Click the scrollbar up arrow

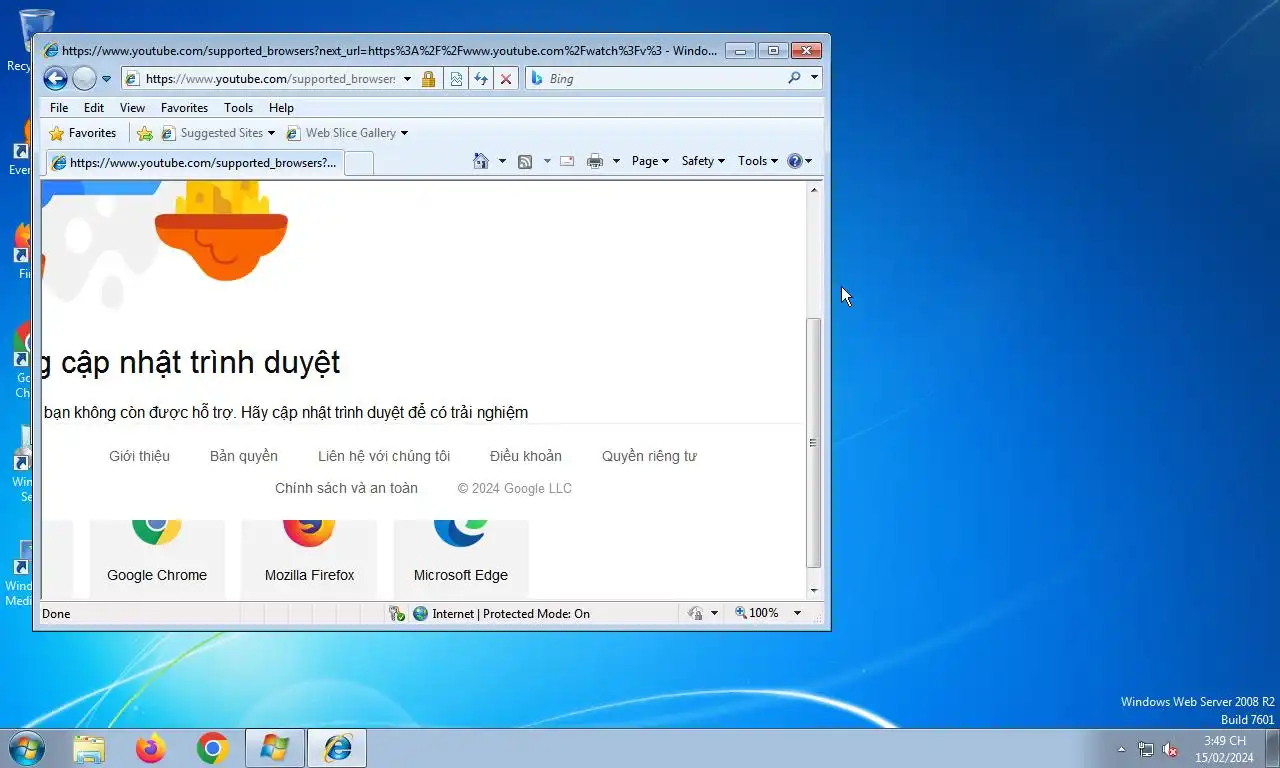point(813,190)
